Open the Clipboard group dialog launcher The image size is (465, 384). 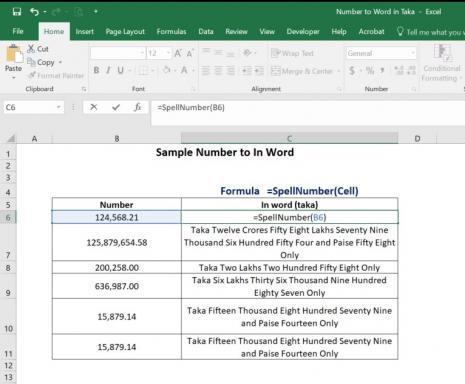coord(84,89)
